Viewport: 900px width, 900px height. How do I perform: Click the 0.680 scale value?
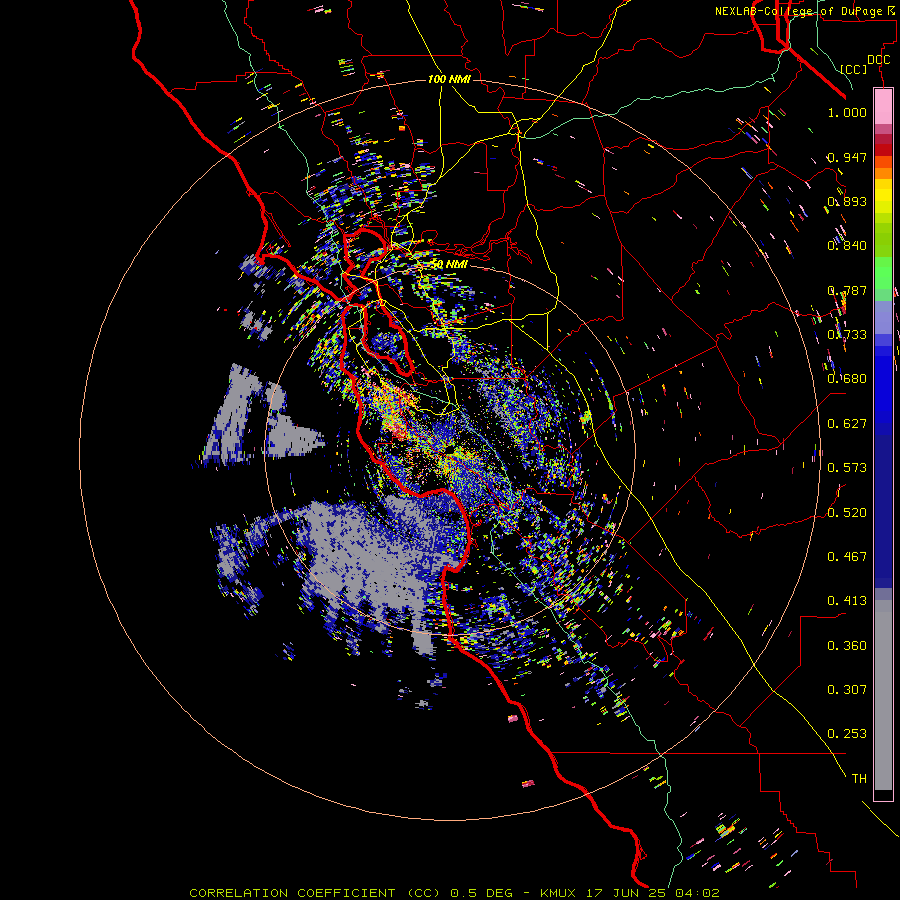pyautogui.click(x=847, y=379)
